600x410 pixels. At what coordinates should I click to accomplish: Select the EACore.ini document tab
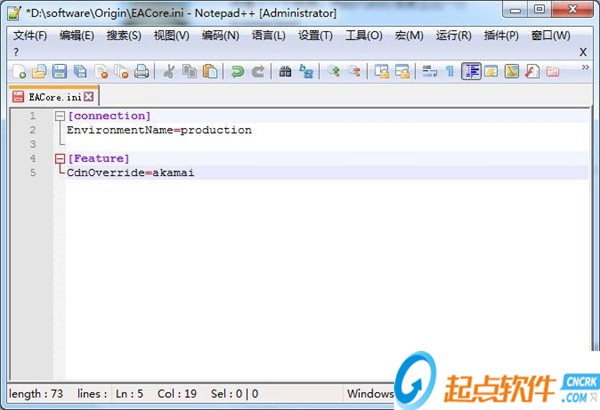[x=53, y=97]
